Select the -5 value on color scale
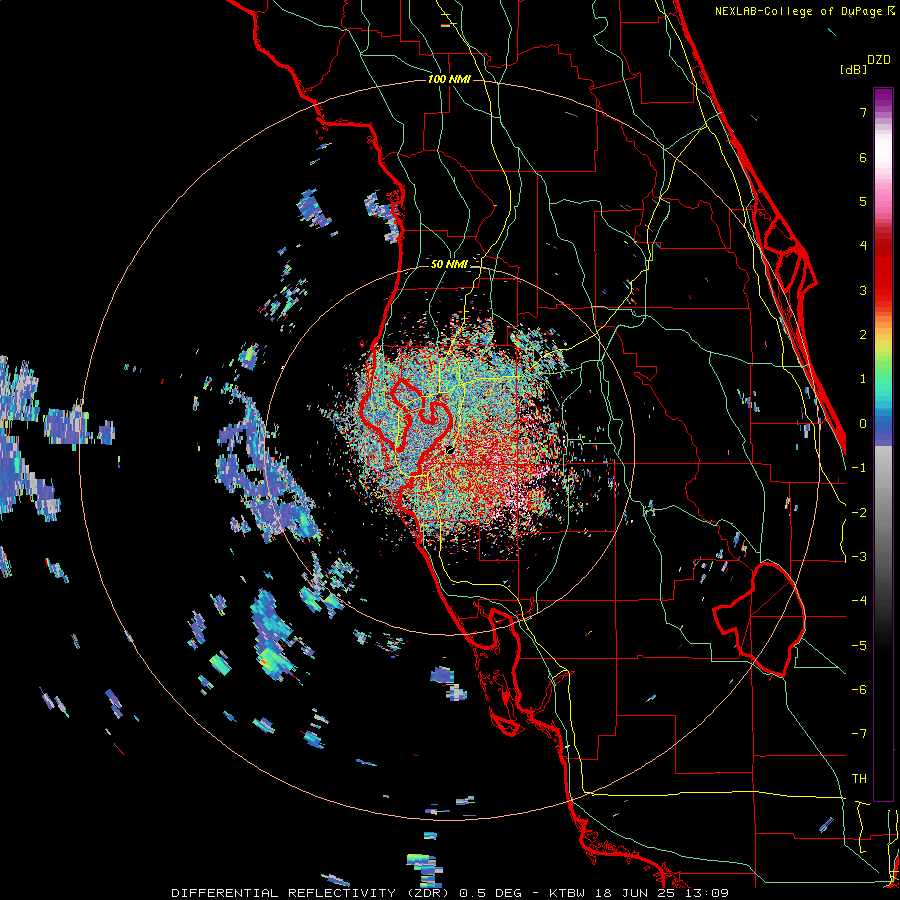The image size is (900, 900). [x=859, y=646]
